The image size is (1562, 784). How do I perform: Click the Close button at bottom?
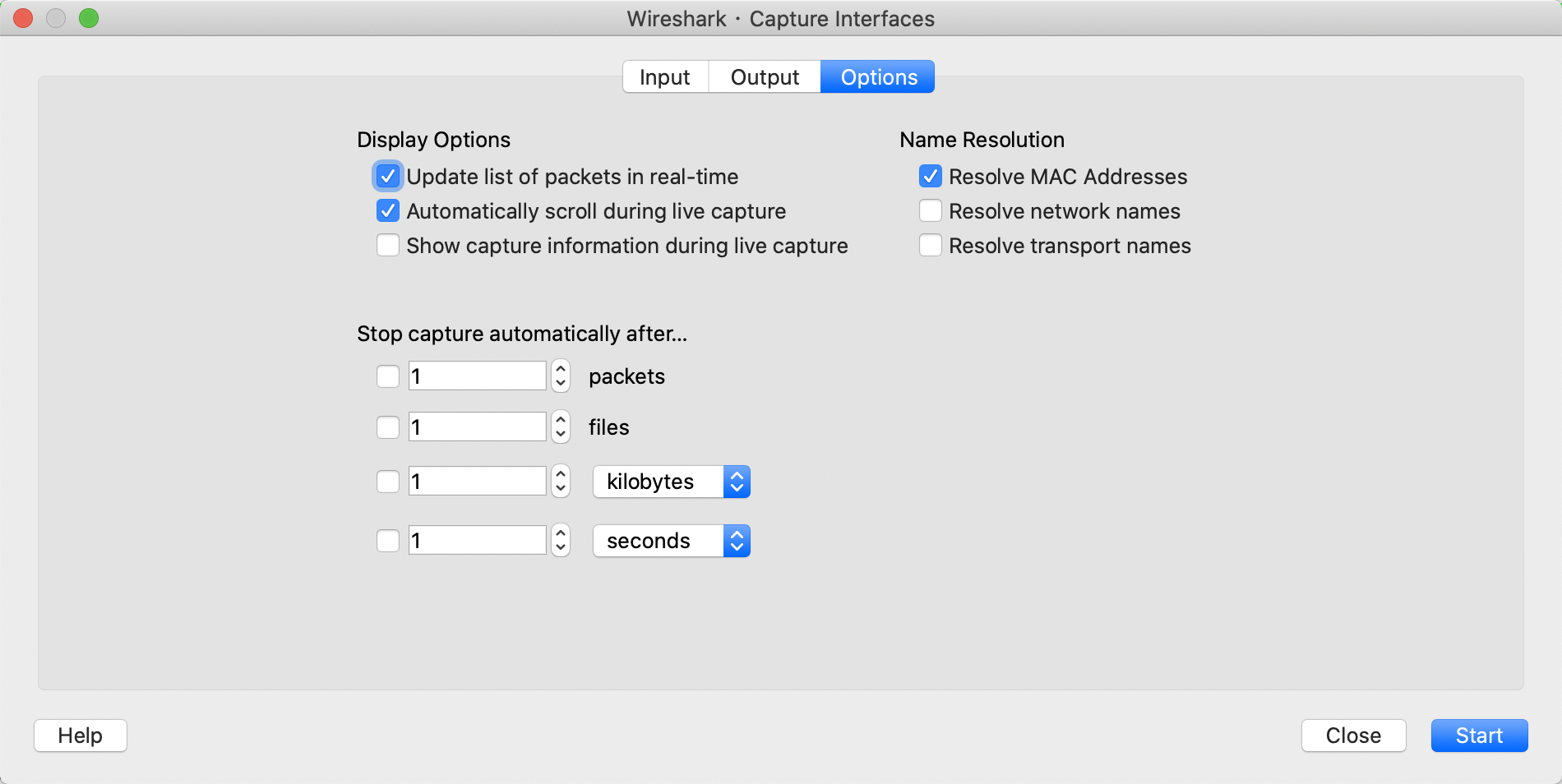coord(1353,736)
